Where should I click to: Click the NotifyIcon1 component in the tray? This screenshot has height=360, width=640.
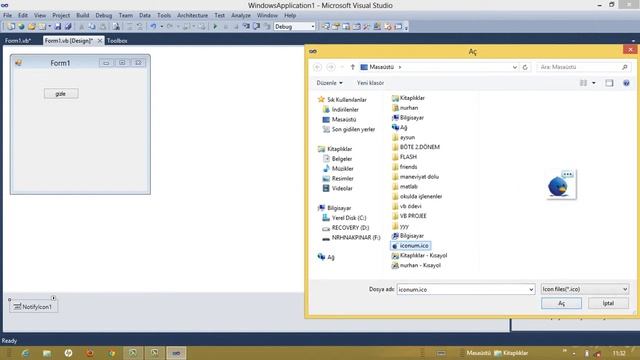tap(33, 307)
